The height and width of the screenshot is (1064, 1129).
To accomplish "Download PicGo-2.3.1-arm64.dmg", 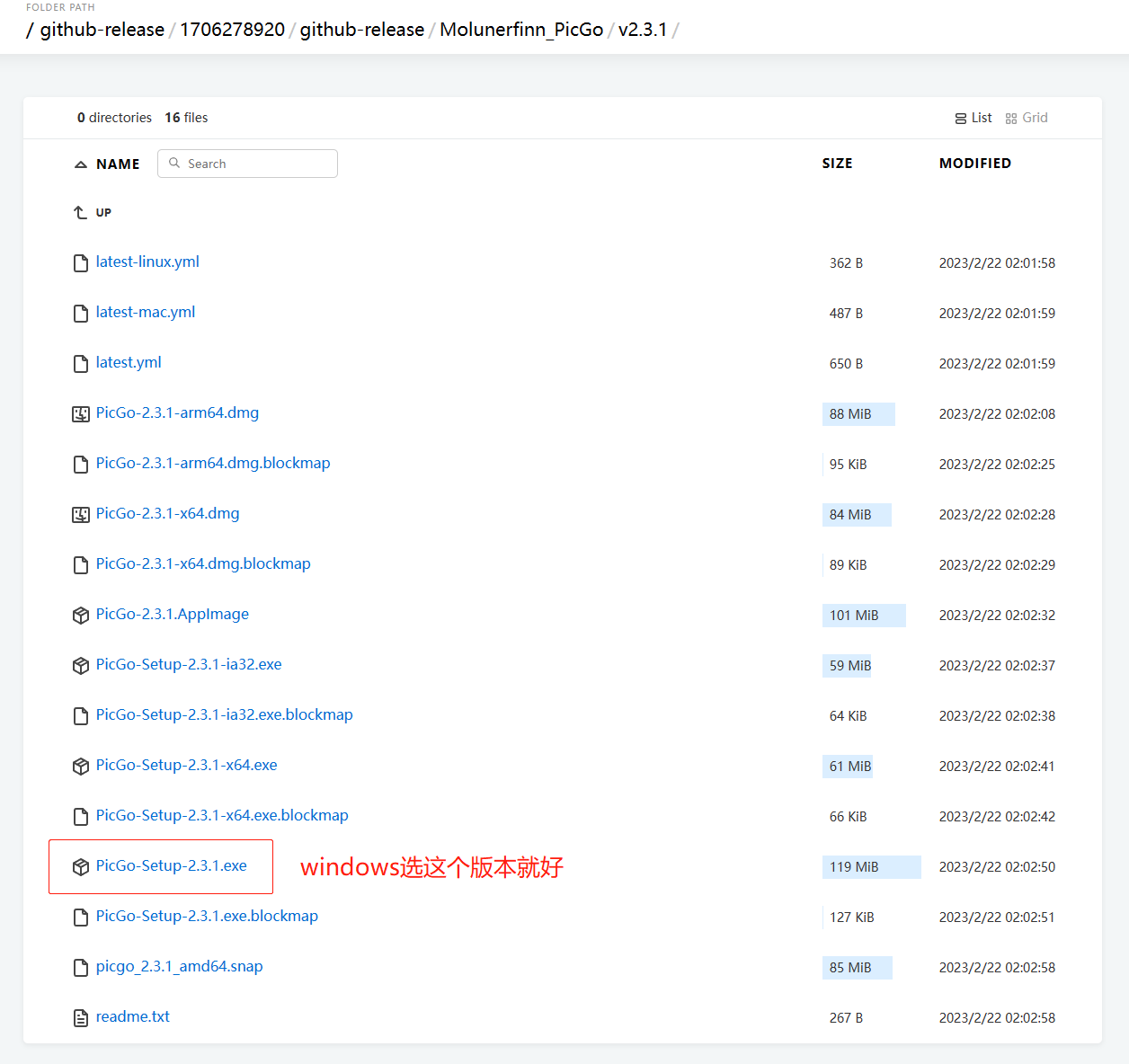I will tap(177, 413).
